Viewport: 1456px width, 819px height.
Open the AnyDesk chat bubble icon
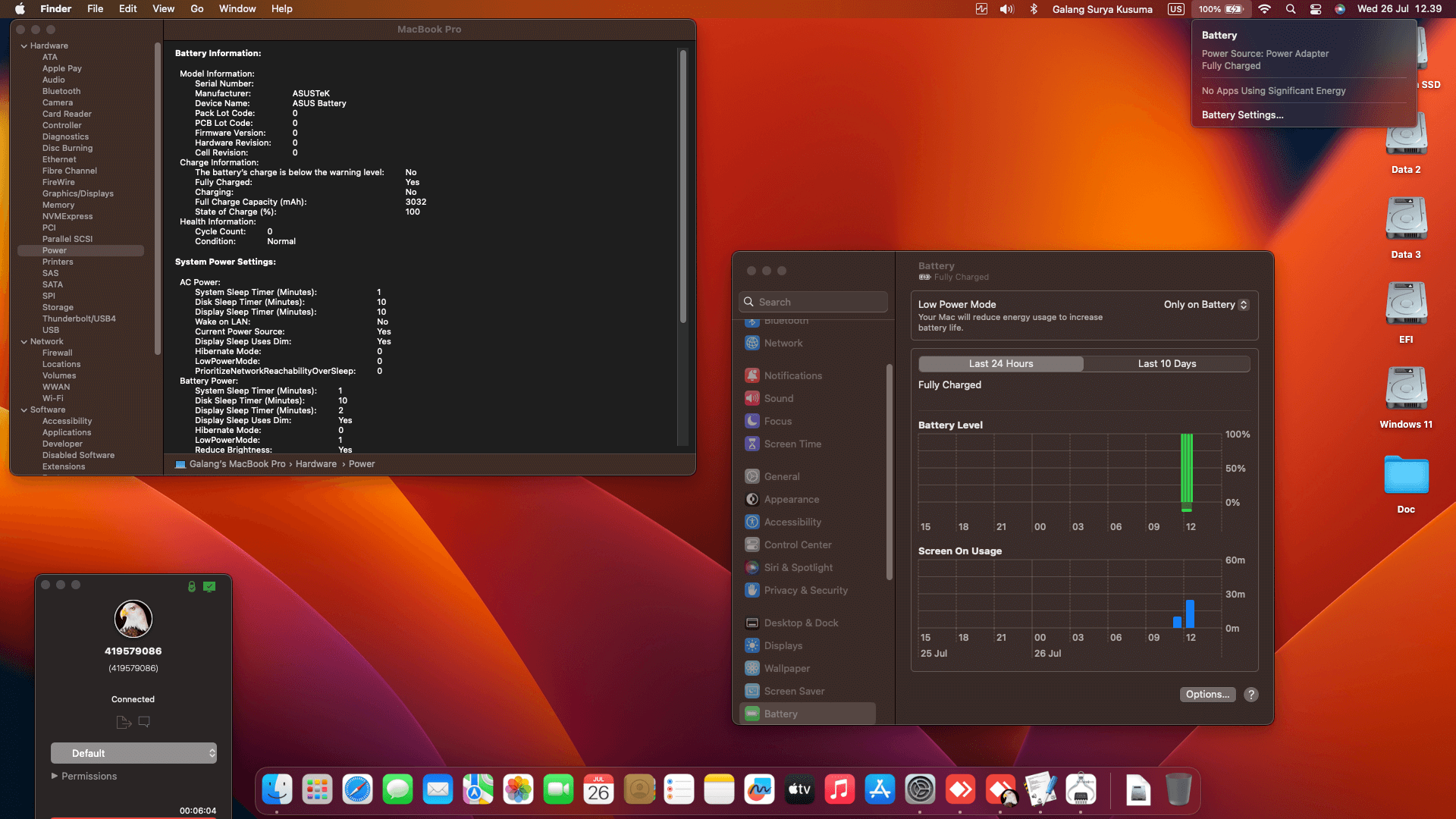tap(144, 722)
